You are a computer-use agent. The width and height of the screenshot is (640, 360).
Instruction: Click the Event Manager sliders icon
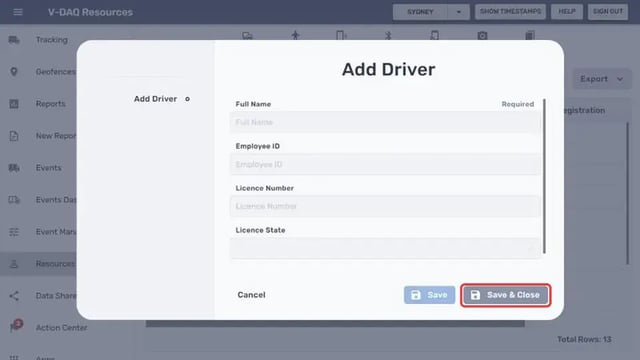(14, 232)
